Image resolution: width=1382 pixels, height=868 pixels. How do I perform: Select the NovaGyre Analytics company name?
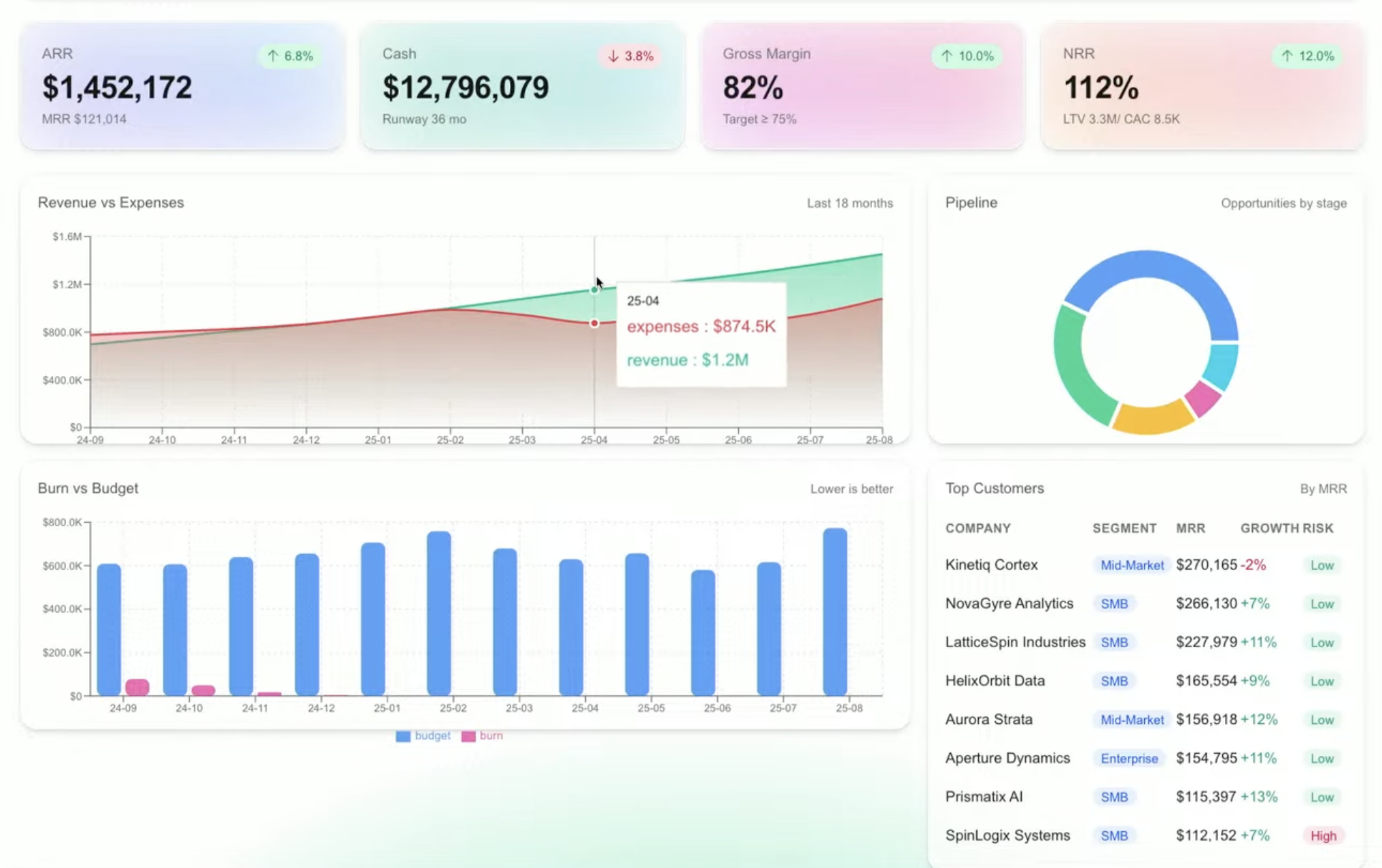[x=1009, y=604]
